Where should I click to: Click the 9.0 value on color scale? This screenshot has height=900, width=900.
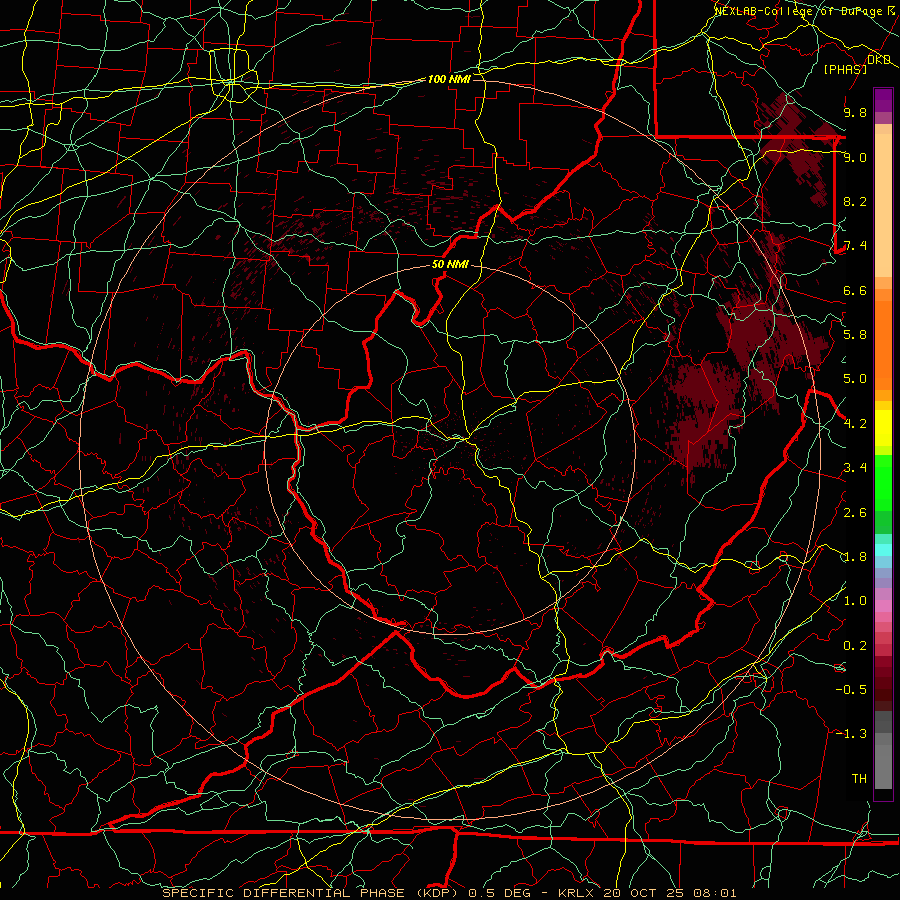(x=855, y=157)
